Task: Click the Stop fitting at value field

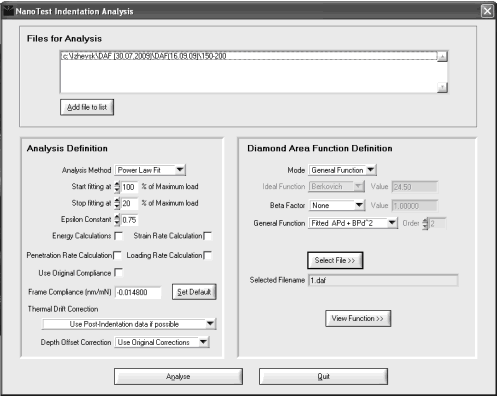Action: tap(129, 203)
